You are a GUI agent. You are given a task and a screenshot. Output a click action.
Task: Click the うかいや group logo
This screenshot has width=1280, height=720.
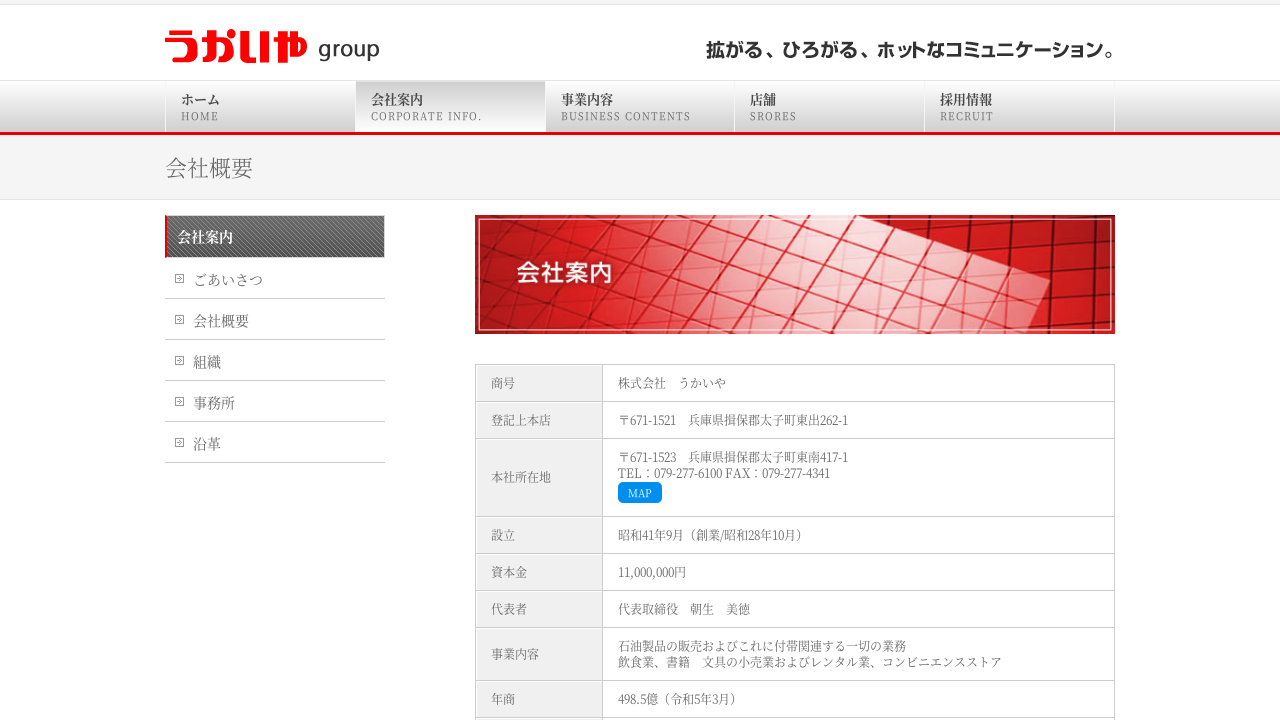272,47
